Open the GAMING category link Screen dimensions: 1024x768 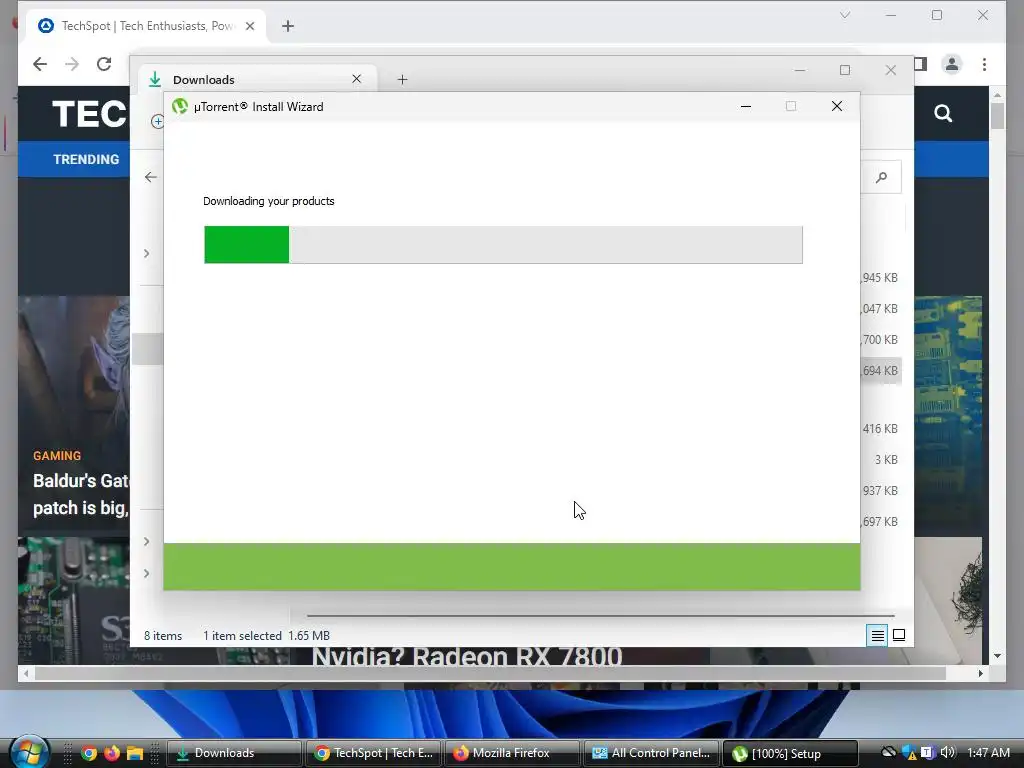point(57,456)
